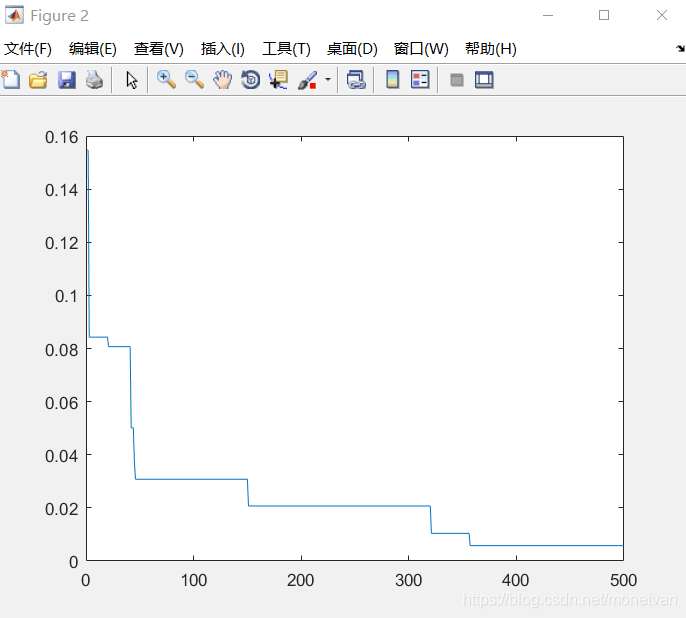
Task: Click the Figure 2 window title text
Action: (60, 16)
